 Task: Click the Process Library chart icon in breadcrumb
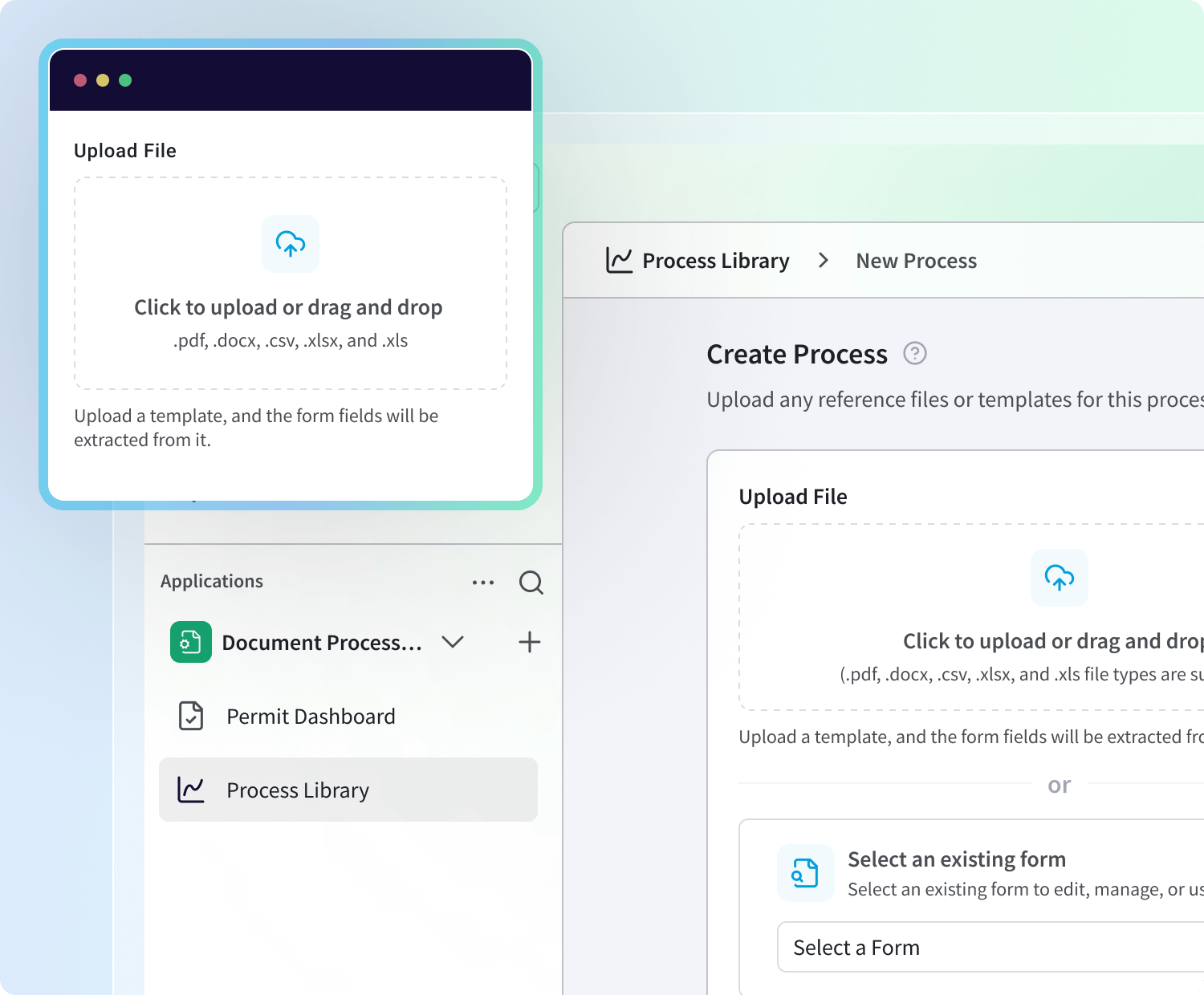coord(619,261)
